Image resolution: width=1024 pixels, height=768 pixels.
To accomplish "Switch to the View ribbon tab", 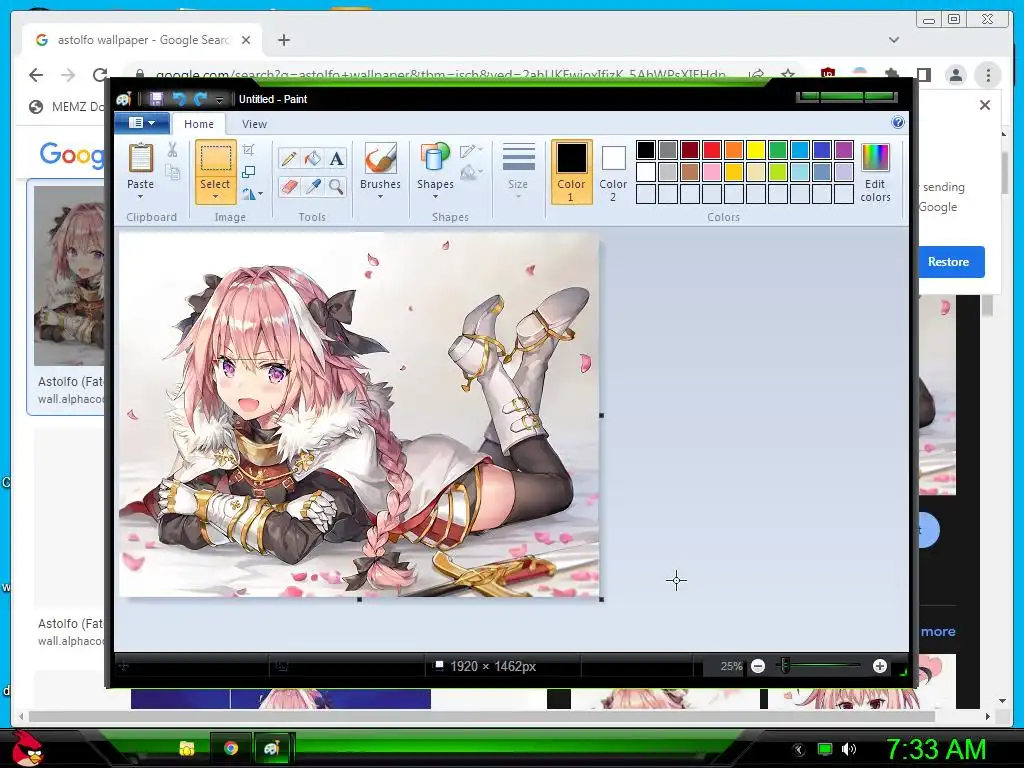I will pyautogui.click(x=254, y=123).
